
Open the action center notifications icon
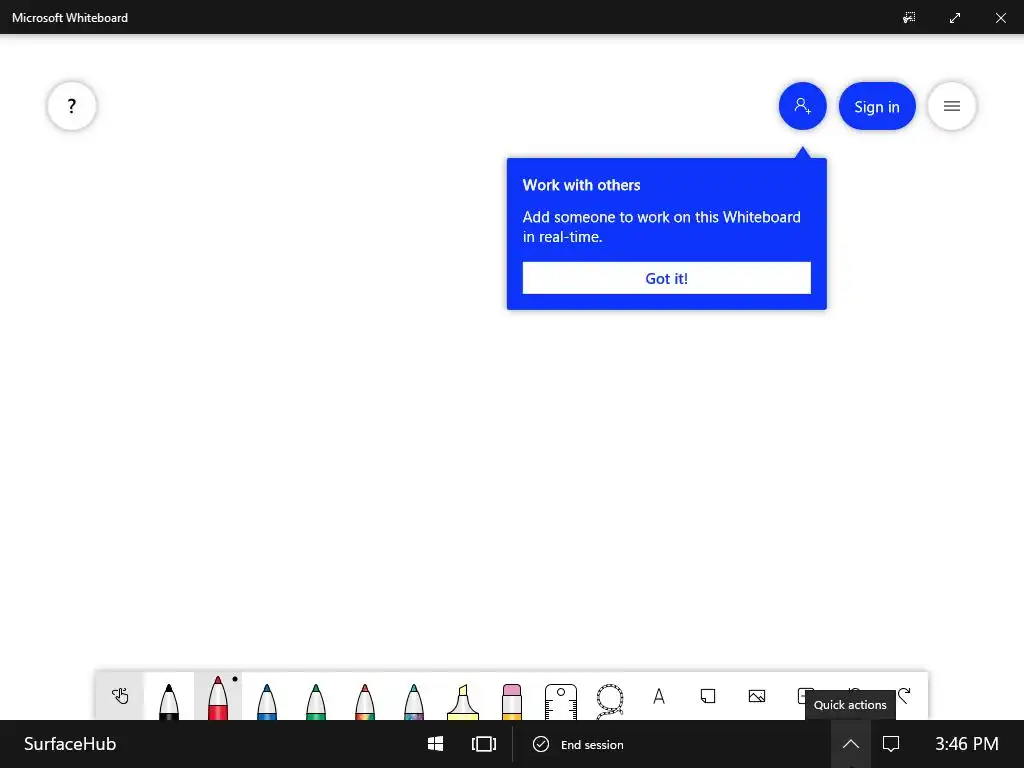pyautogui.click(x=891, y=744)
